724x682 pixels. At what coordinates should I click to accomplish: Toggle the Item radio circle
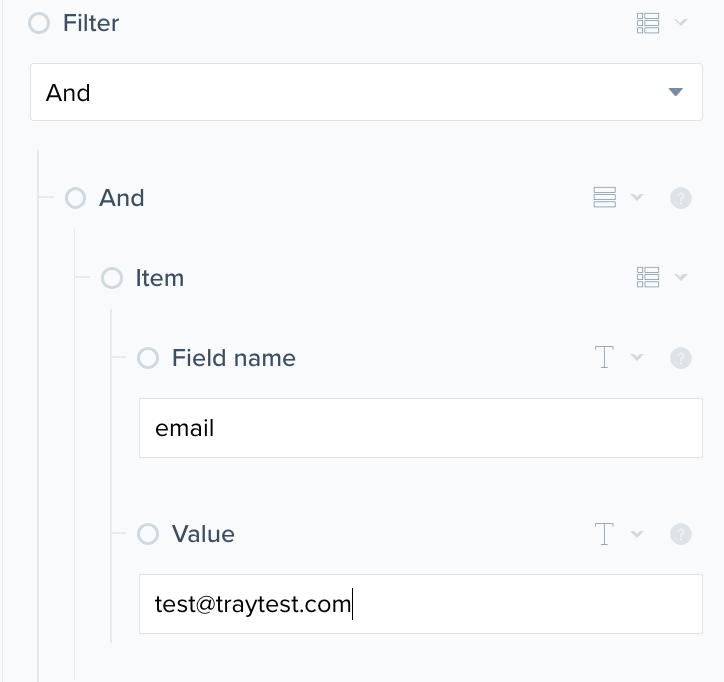click(112, 278)
